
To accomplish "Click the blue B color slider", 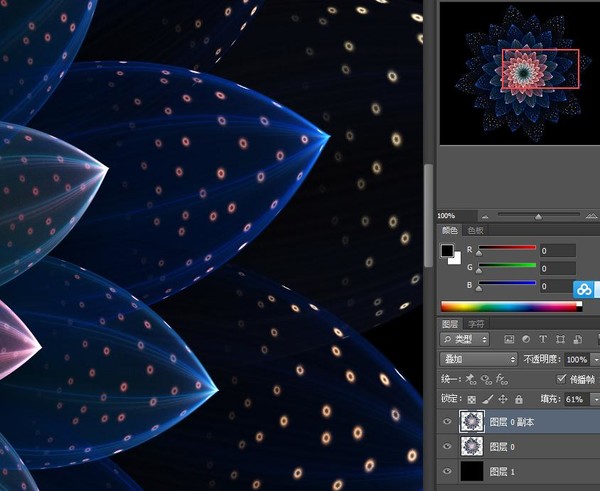I will (507, 283).
